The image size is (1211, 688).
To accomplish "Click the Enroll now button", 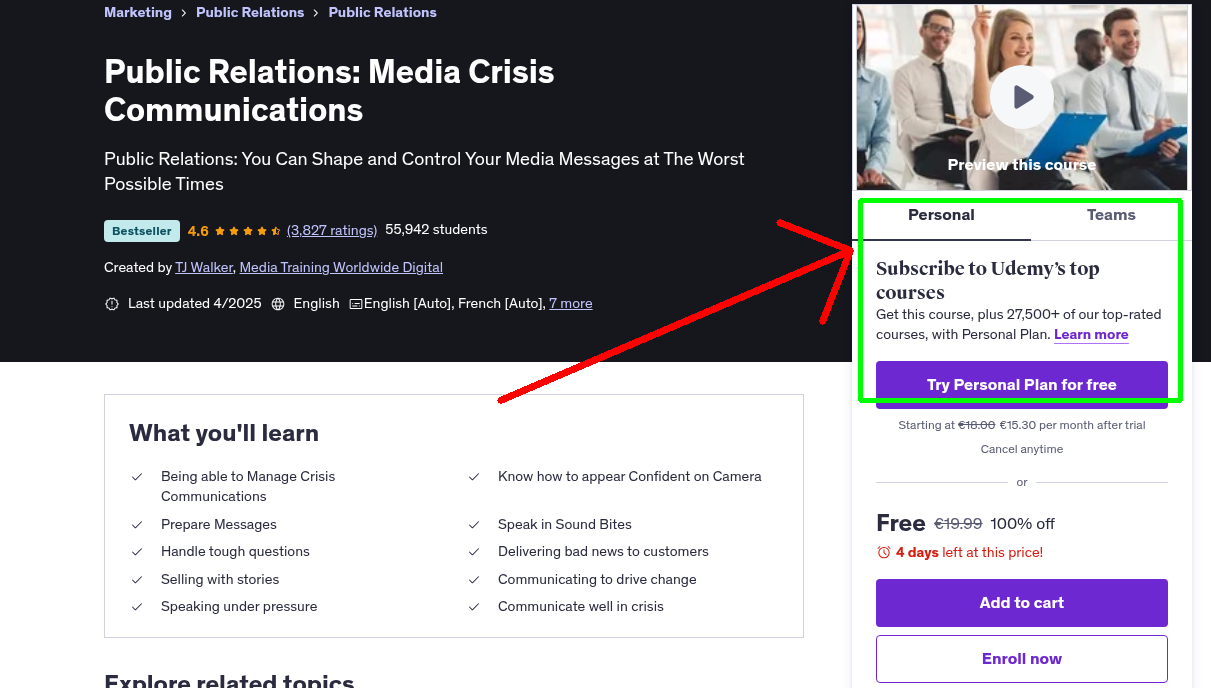I will [x=1022, y=659].
